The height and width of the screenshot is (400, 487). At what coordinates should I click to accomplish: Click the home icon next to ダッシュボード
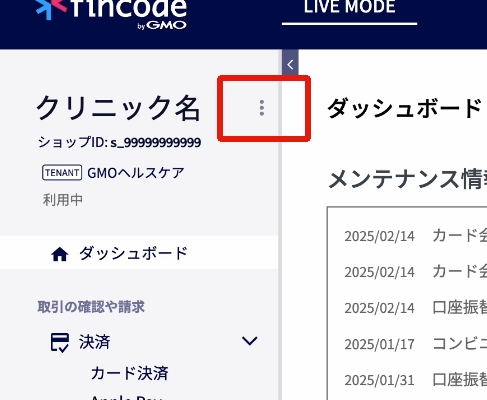(60, 254)
